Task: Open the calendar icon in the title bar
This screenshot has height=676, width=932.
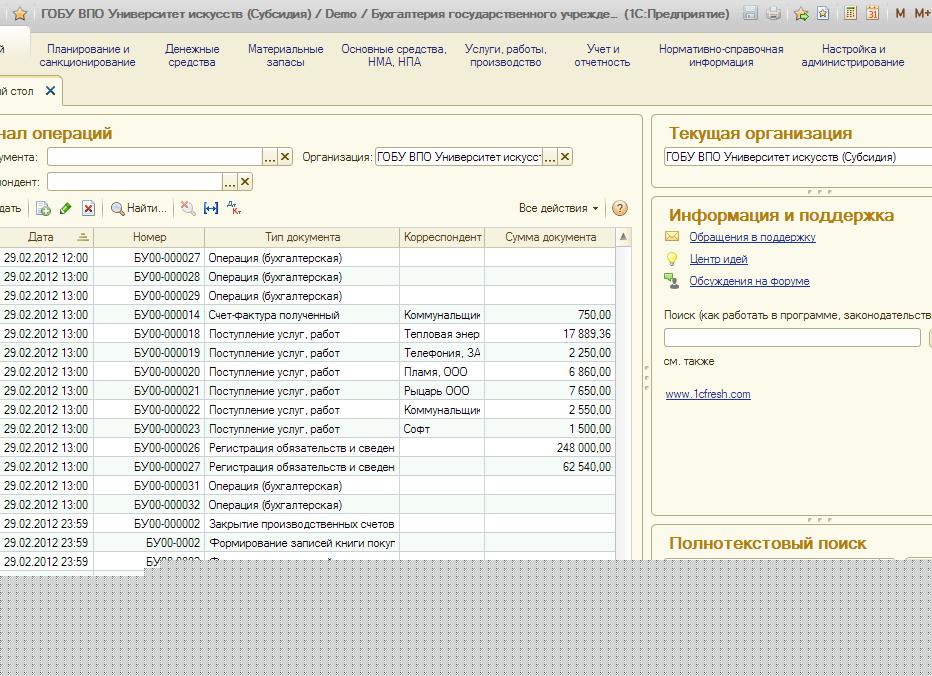Action: [873, 13]
